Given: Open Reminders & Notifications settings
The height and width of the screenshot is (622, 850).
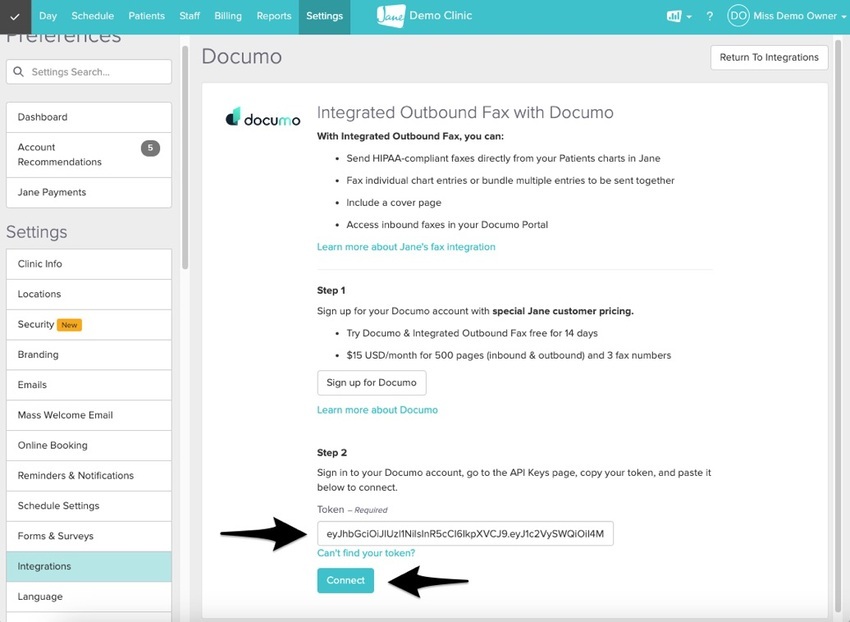Looking at the screenshot, I should [89, 476].
